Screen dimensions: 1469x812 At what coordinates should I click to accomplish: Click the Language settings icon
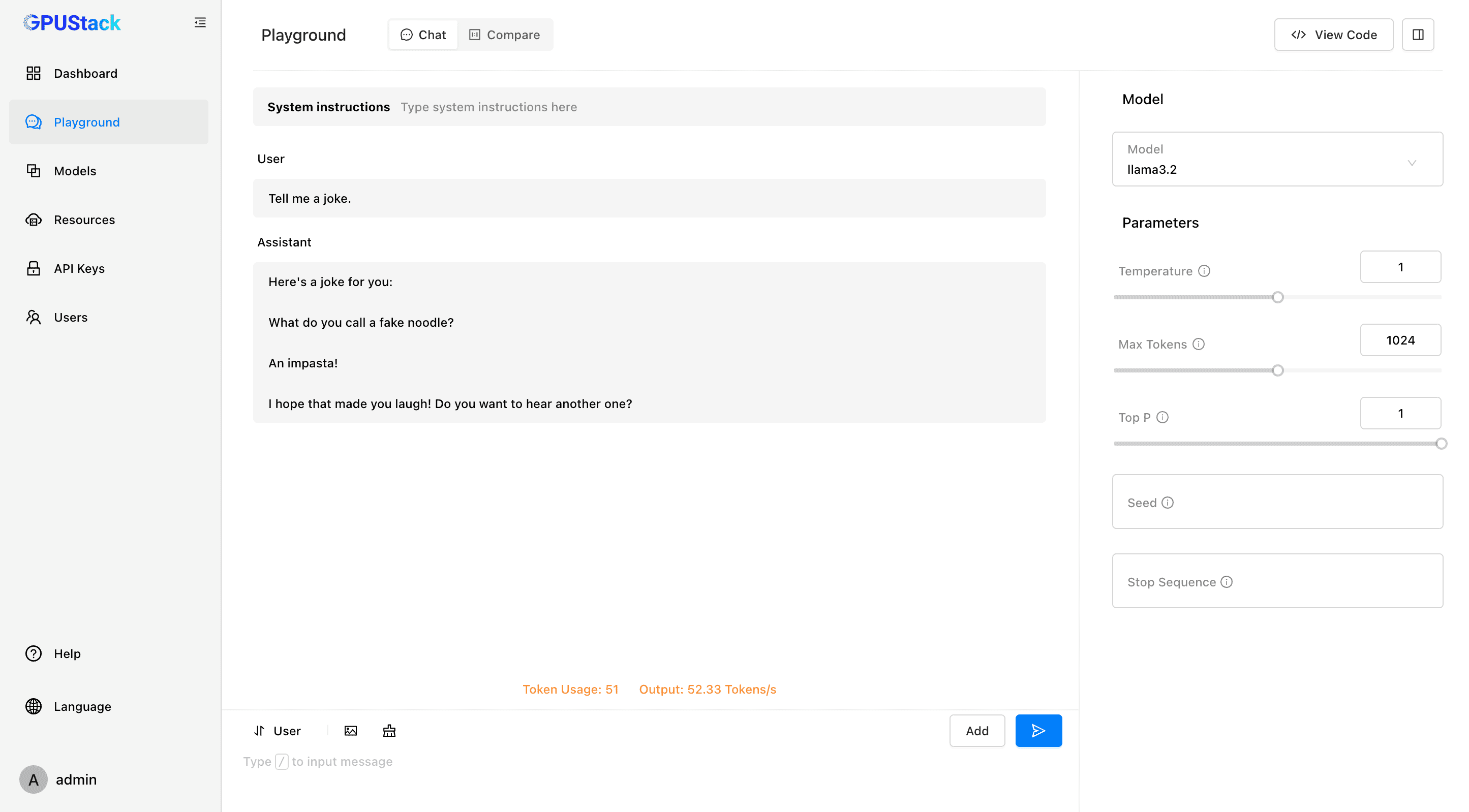coord(33,707)
